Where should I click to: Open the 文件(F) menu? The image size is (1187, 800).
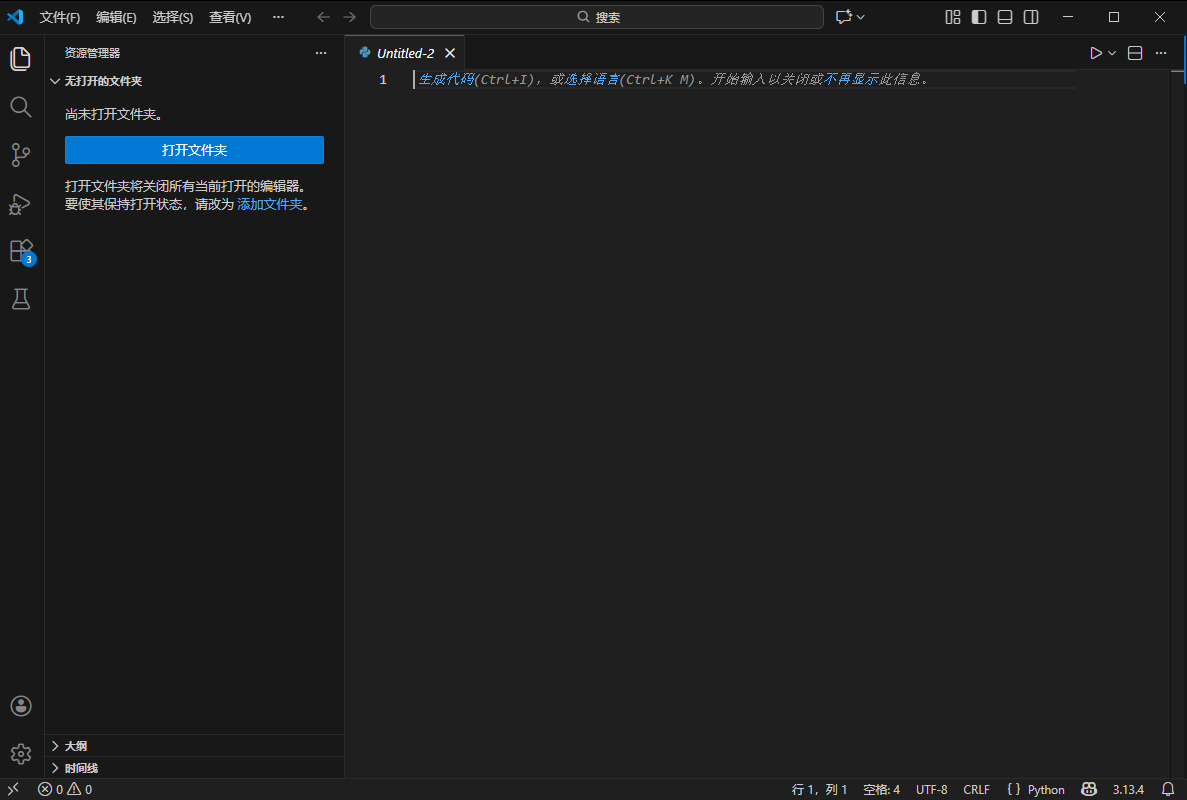click(60, 17)
